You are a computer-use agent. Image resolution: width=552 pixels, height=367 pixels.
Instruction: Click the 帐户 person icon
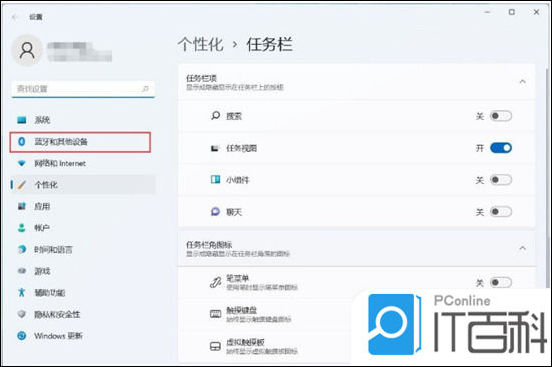22,228
